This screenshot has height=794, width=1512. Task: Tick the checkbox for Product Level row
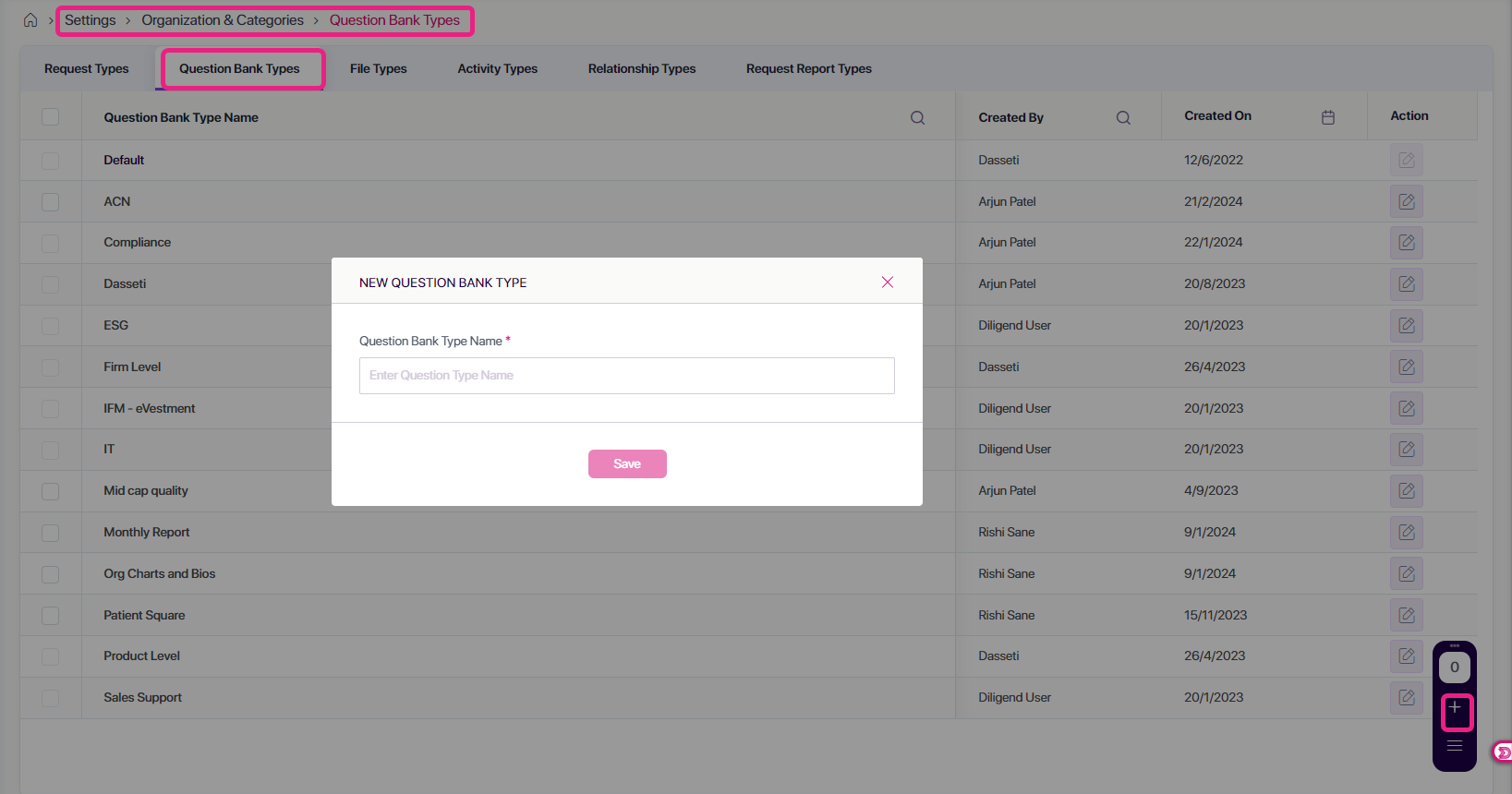[51, 656]
